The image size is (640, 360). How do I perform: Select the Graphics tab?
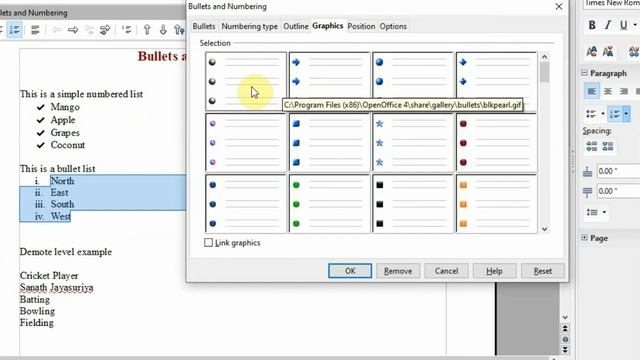click(x=327, y=26)
